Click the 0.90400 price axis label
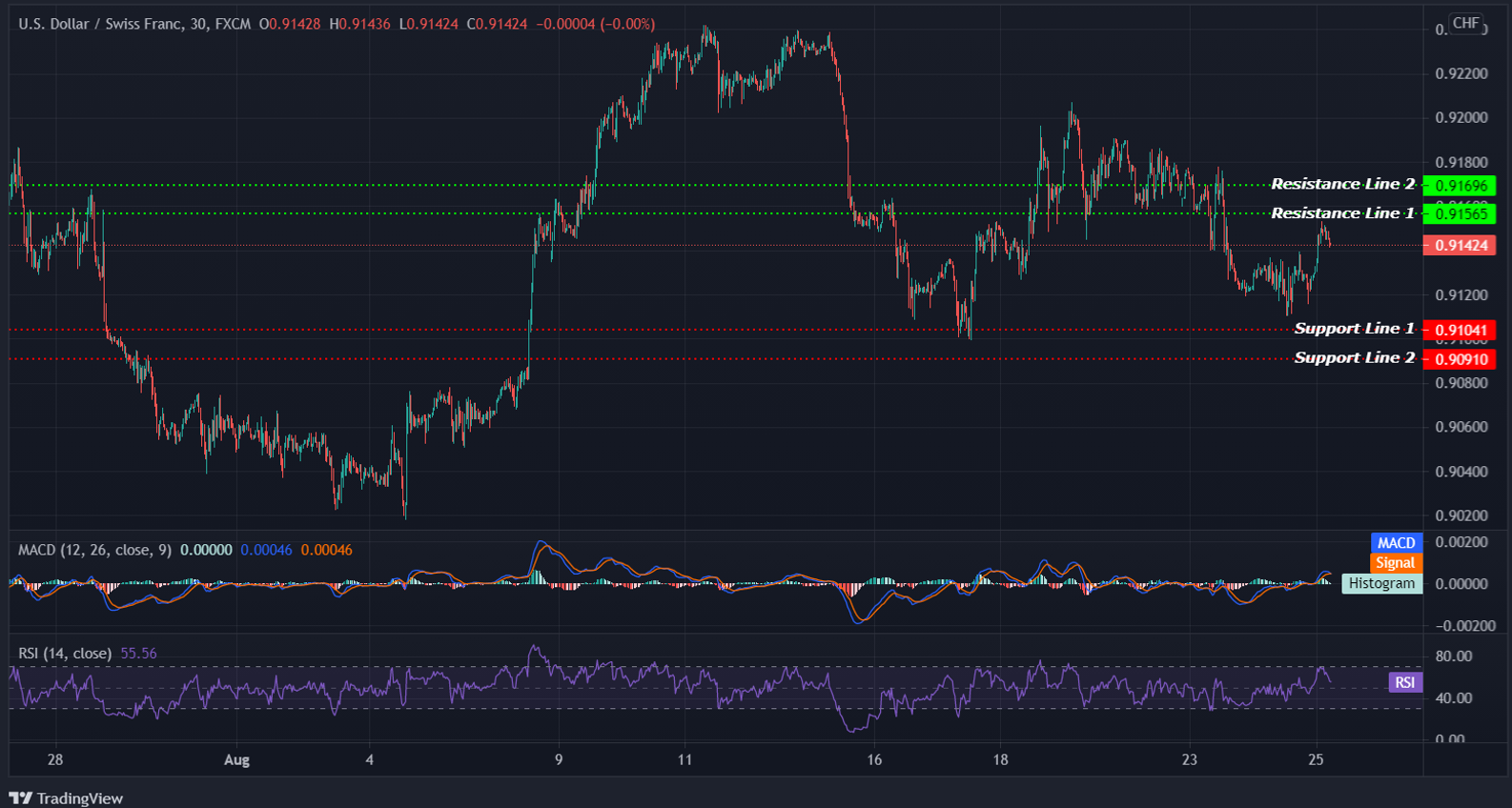The height and width of the screenshot is (808, 1512). coord(1461,472)
